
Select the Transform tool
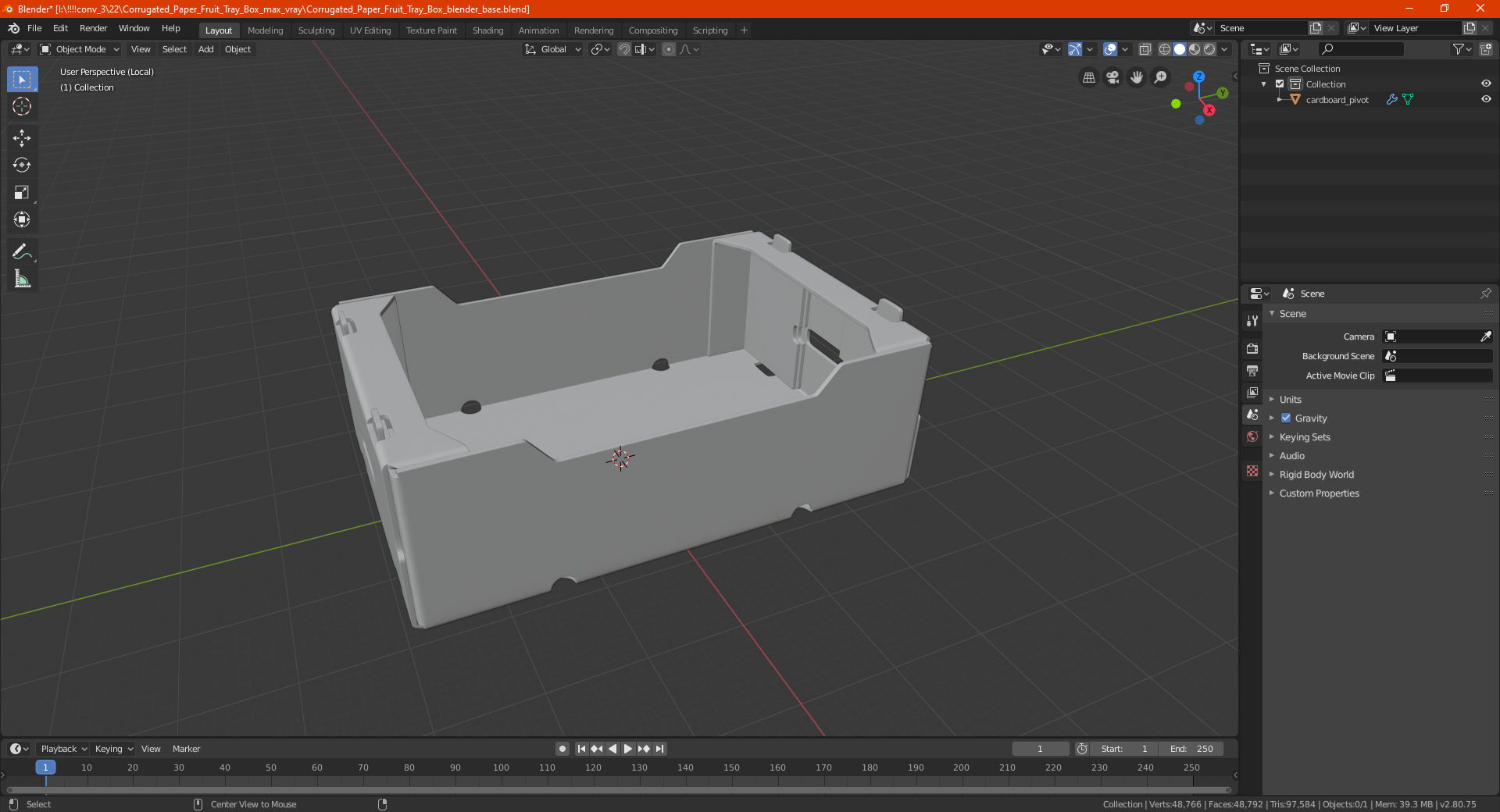22,219
